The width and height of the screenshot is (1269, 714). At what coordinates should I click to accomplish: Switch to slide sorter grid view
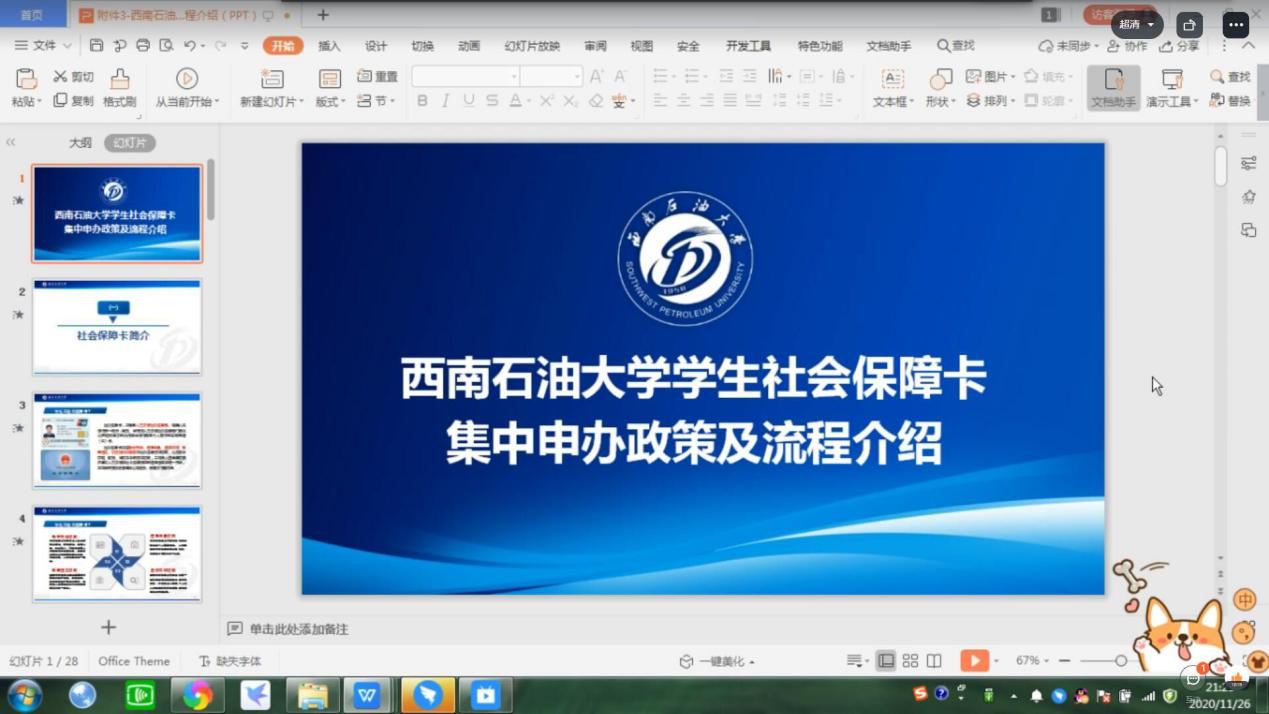point(910,661)
